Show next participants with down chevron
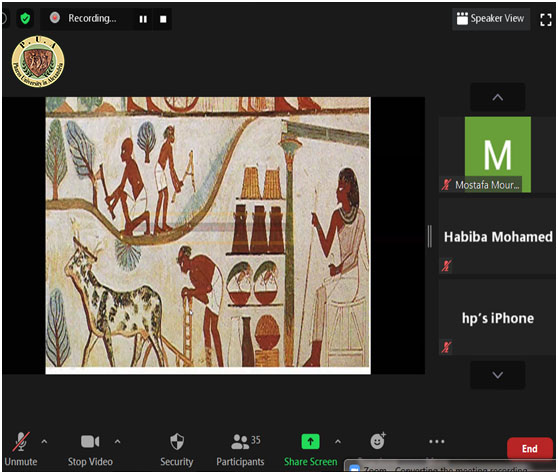Screen dimensions: 558x474 (498, 375)
